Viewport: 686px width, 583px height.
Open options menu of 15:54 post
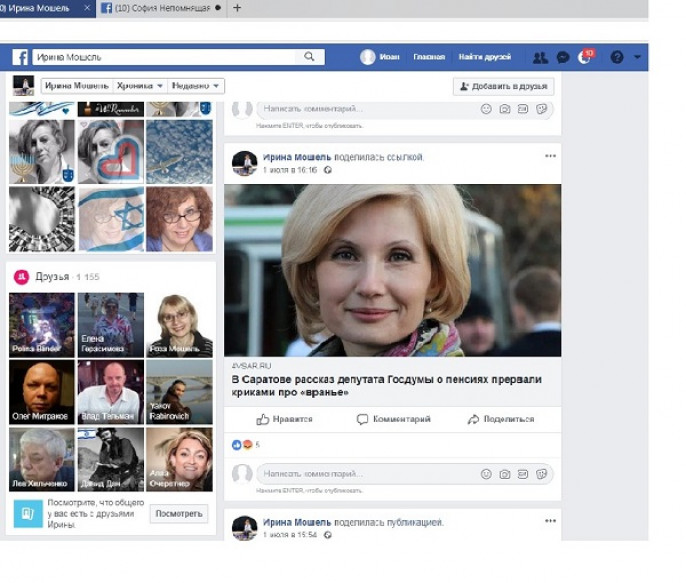click(550, 520)
